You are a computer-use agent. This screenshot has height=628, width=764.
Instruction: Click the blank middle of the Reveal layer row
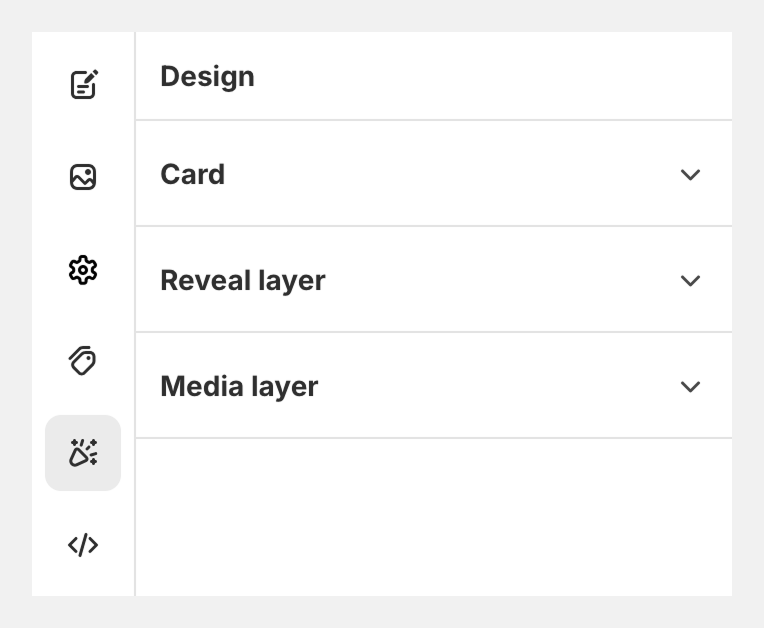click(500, 280)
